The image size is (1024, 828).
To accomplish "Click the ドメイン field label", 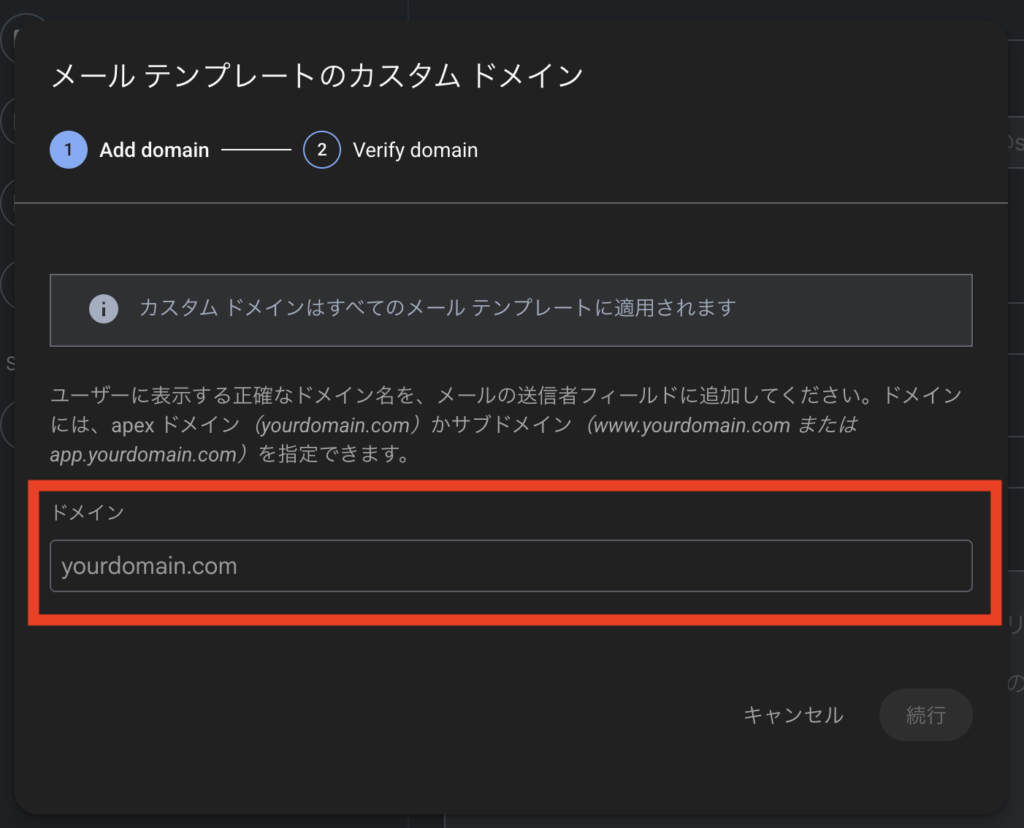I will 87,513.
